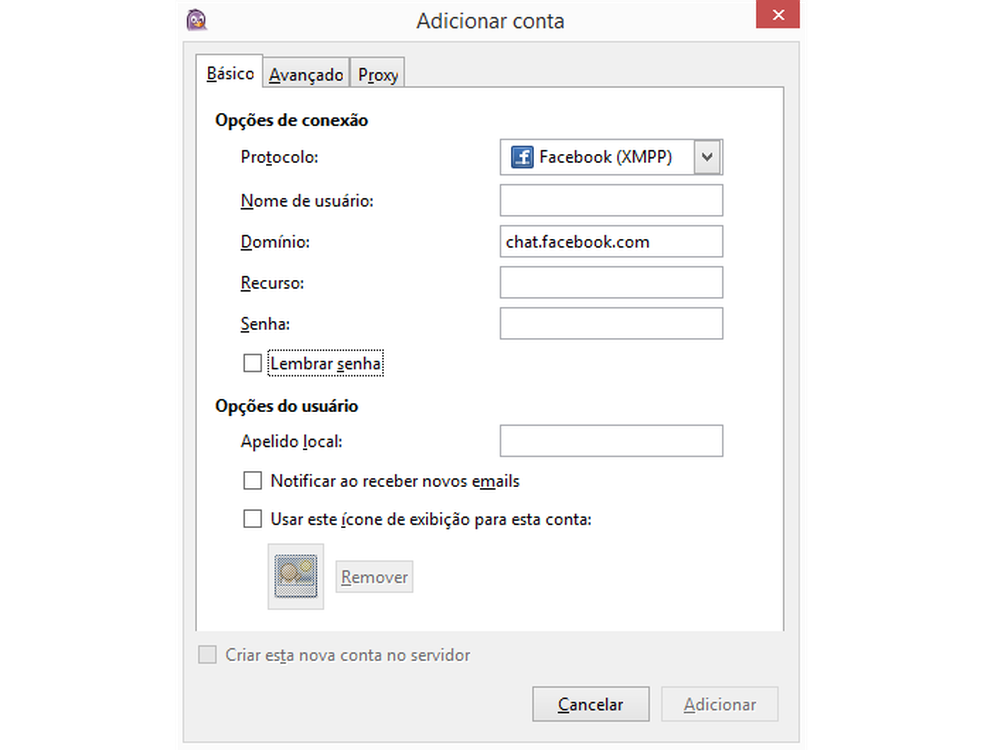
Task: Click the buddy icon image placeholder
Action: (296, 576)
